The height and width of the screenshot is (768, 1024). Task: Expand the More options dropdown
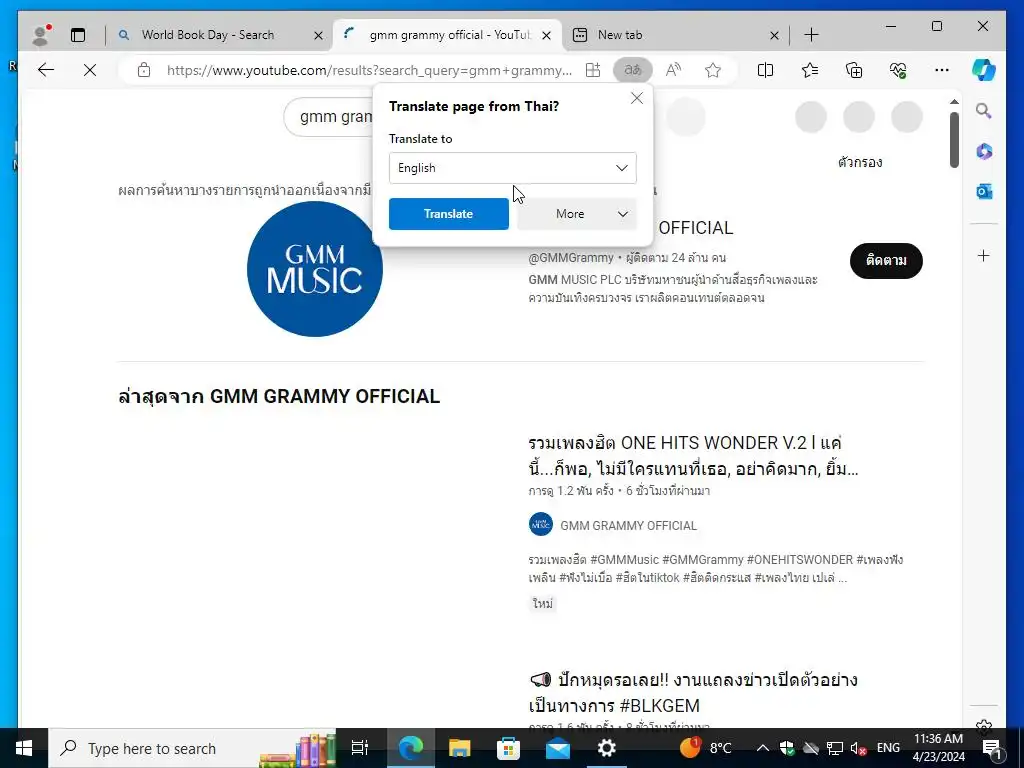pos(577,214)
